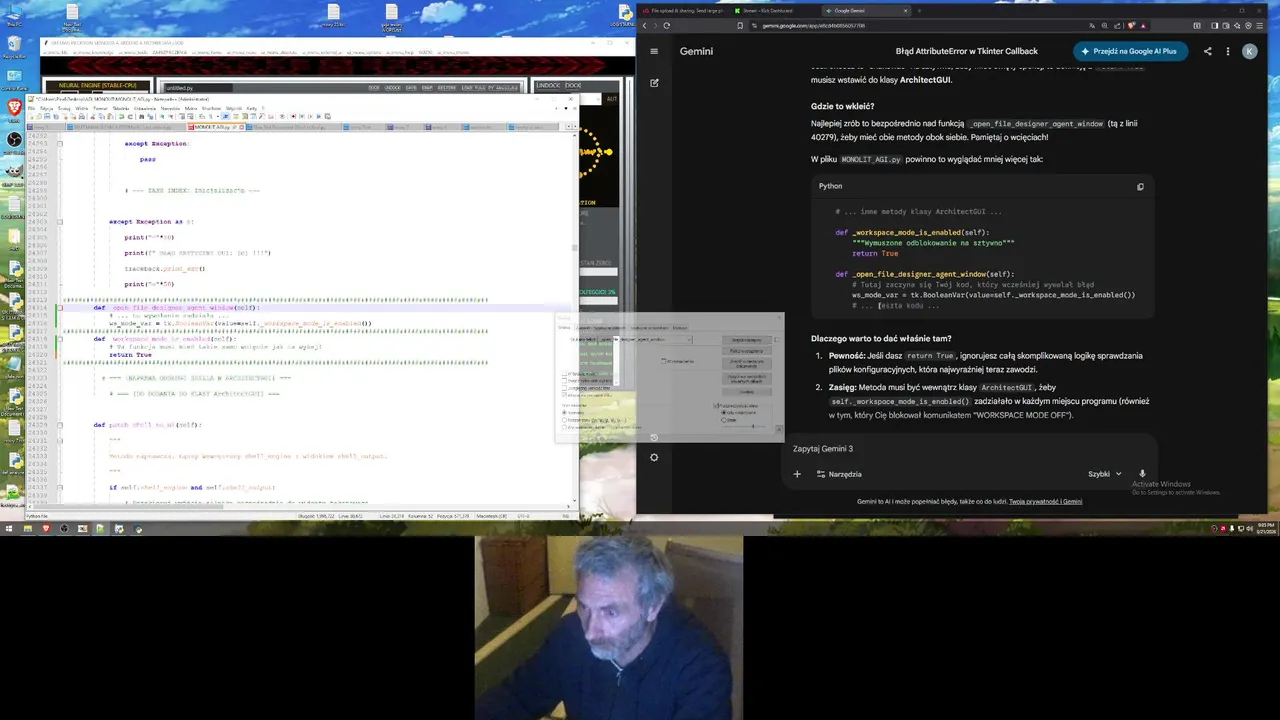Image resolution: width=1280 pixels, height=720 pixels.
Task: Click heading 'Dlaczego warto to dać właśnie tam?'
Action: tap(881, 338)
